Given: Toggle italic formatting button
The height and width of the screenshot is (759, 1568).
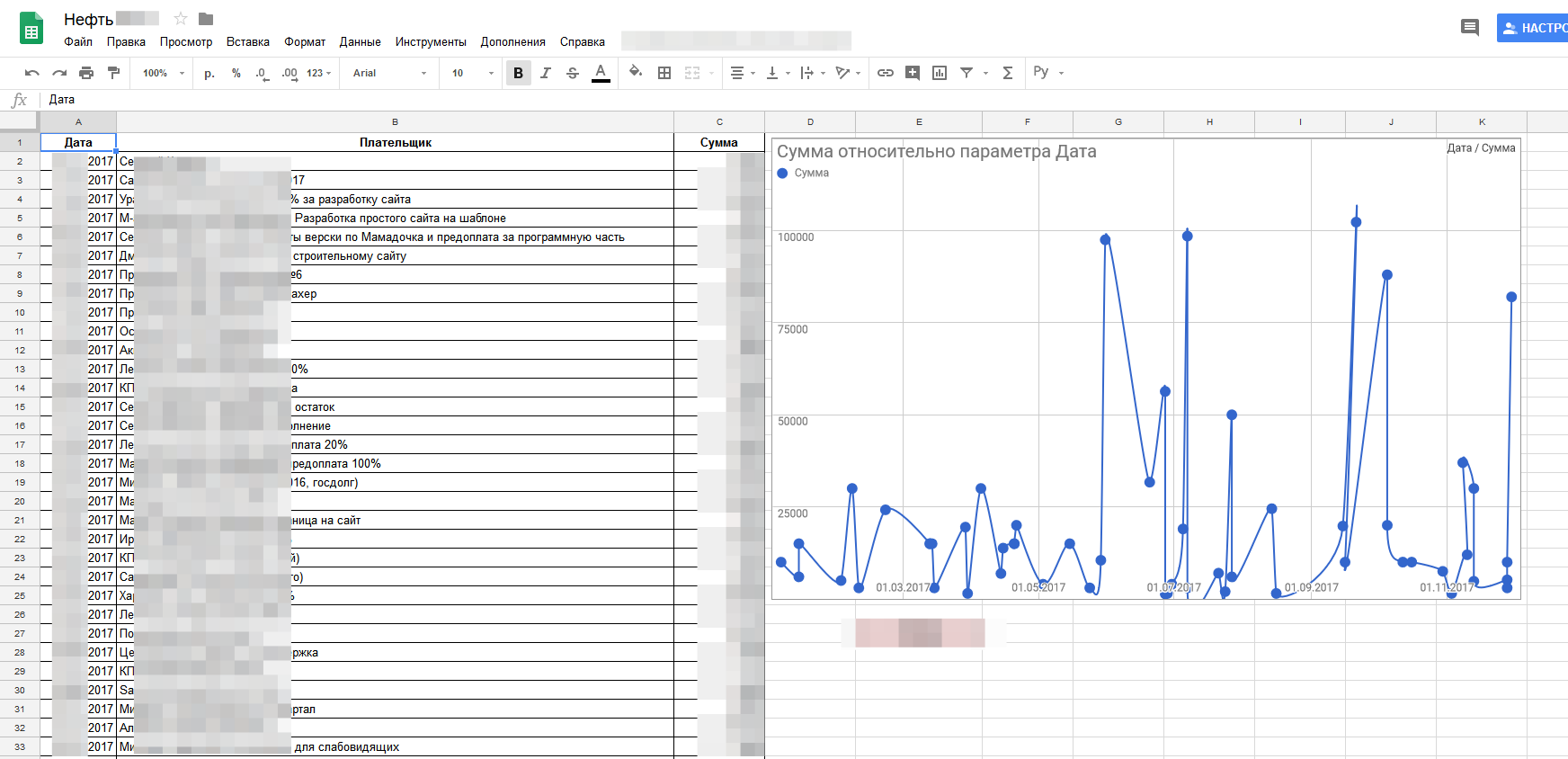Looking at the screenshot, I should click(546, 73).
